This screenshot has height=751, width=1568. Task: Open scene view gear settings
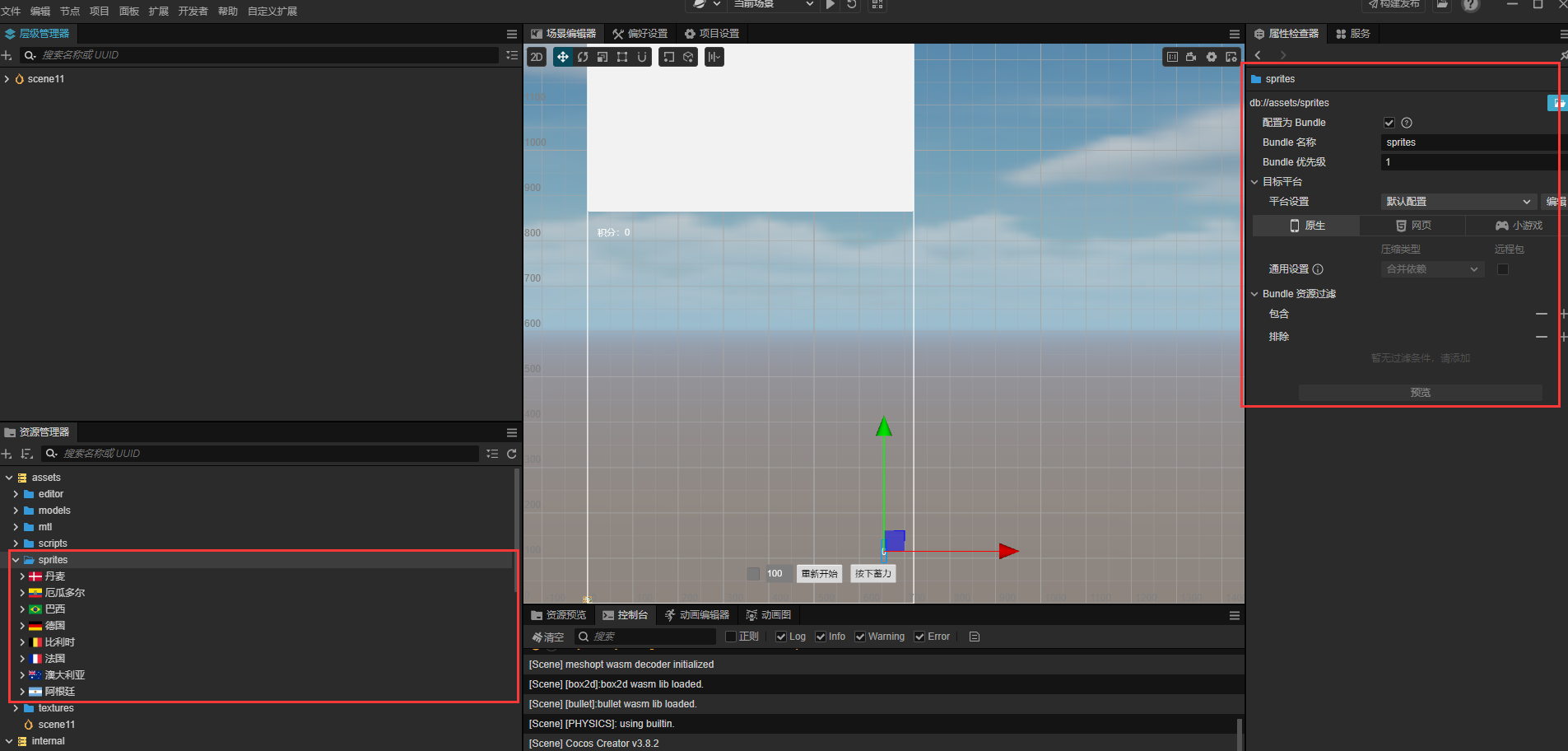tap(1212, 57)
